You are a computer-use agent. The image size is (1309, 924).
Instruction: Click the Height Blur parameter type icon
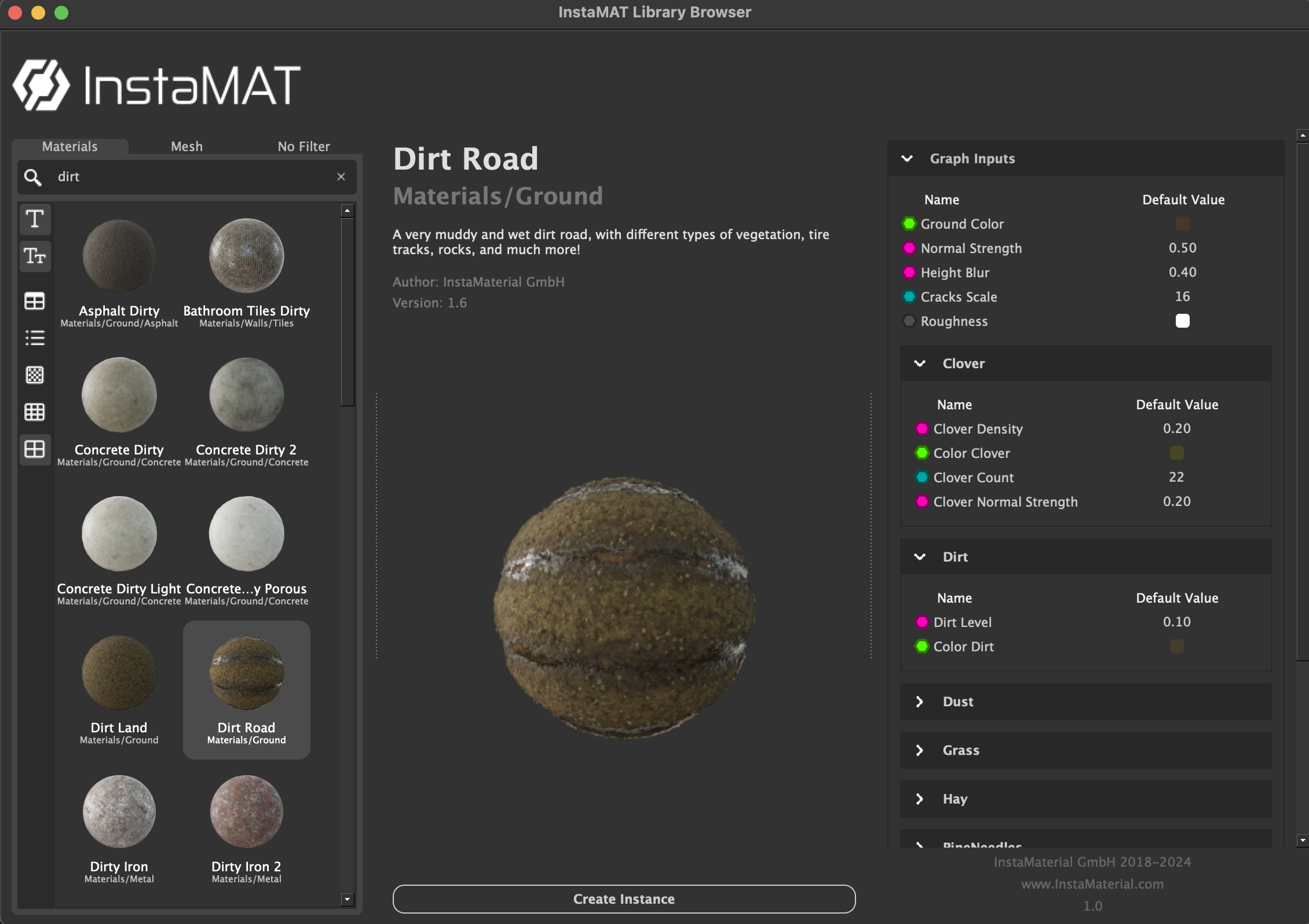(909, 273)
